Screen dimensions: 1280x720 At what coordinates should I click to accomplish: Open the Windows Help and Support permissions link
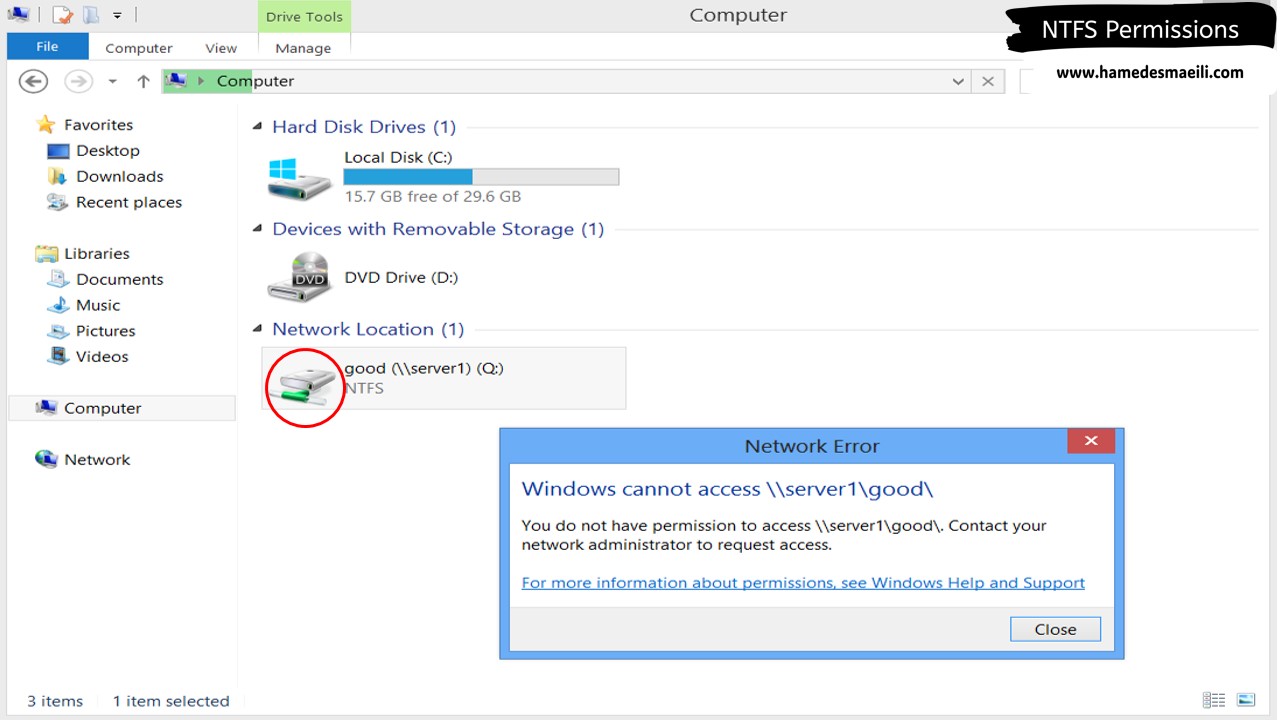click(x=803, y=583)
